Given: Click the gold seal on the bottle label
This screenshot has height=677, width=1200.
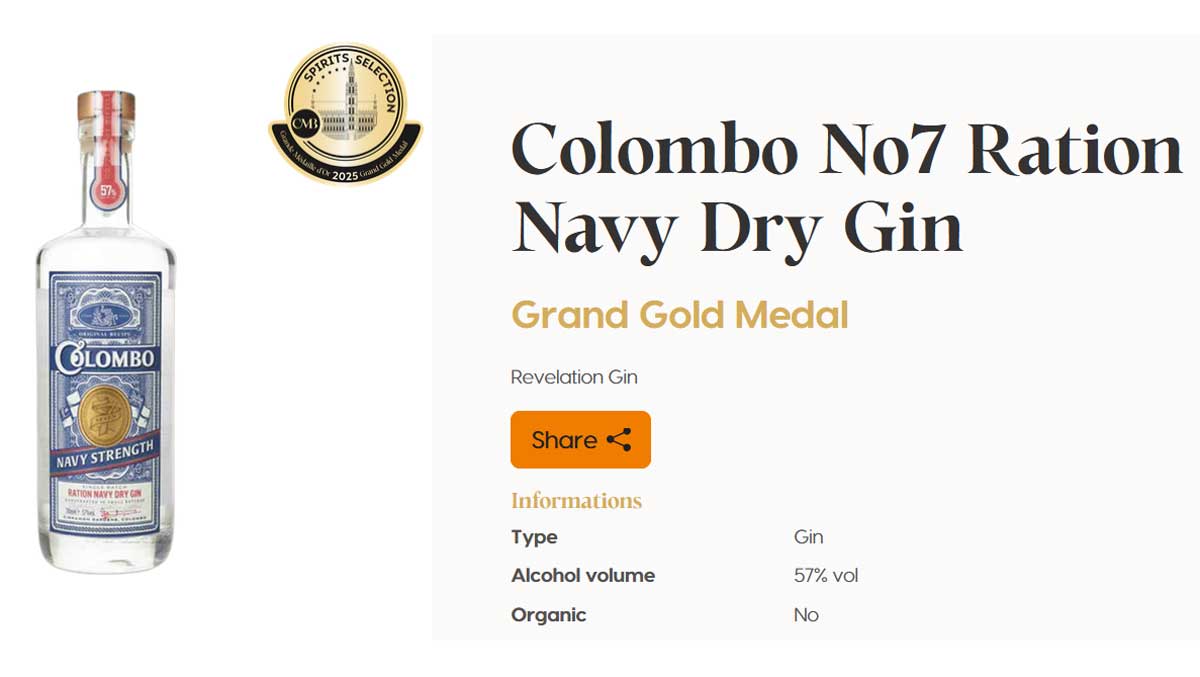Looking at the screenshot, I should (103, 416).
